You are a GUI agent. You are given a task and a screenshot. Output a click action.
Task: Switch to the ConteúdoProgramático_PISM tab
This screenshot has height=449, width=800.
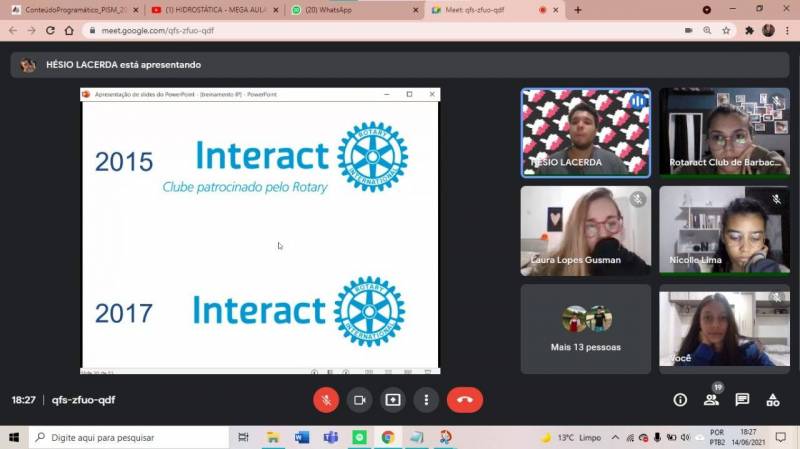74,10
